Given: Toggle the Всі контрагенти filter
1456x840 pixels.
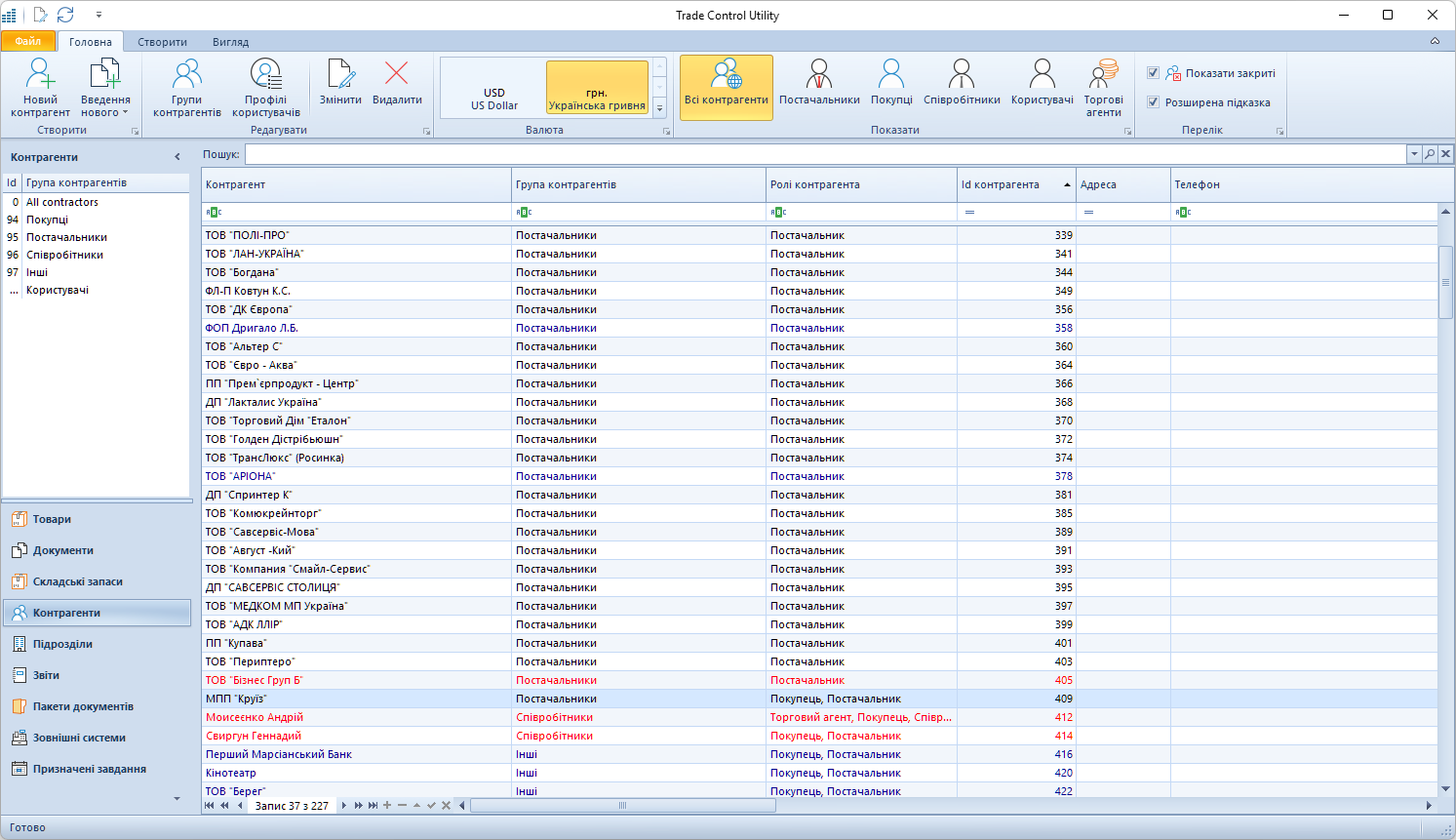Looking at the screenshot, I should (x=726, y=86).
